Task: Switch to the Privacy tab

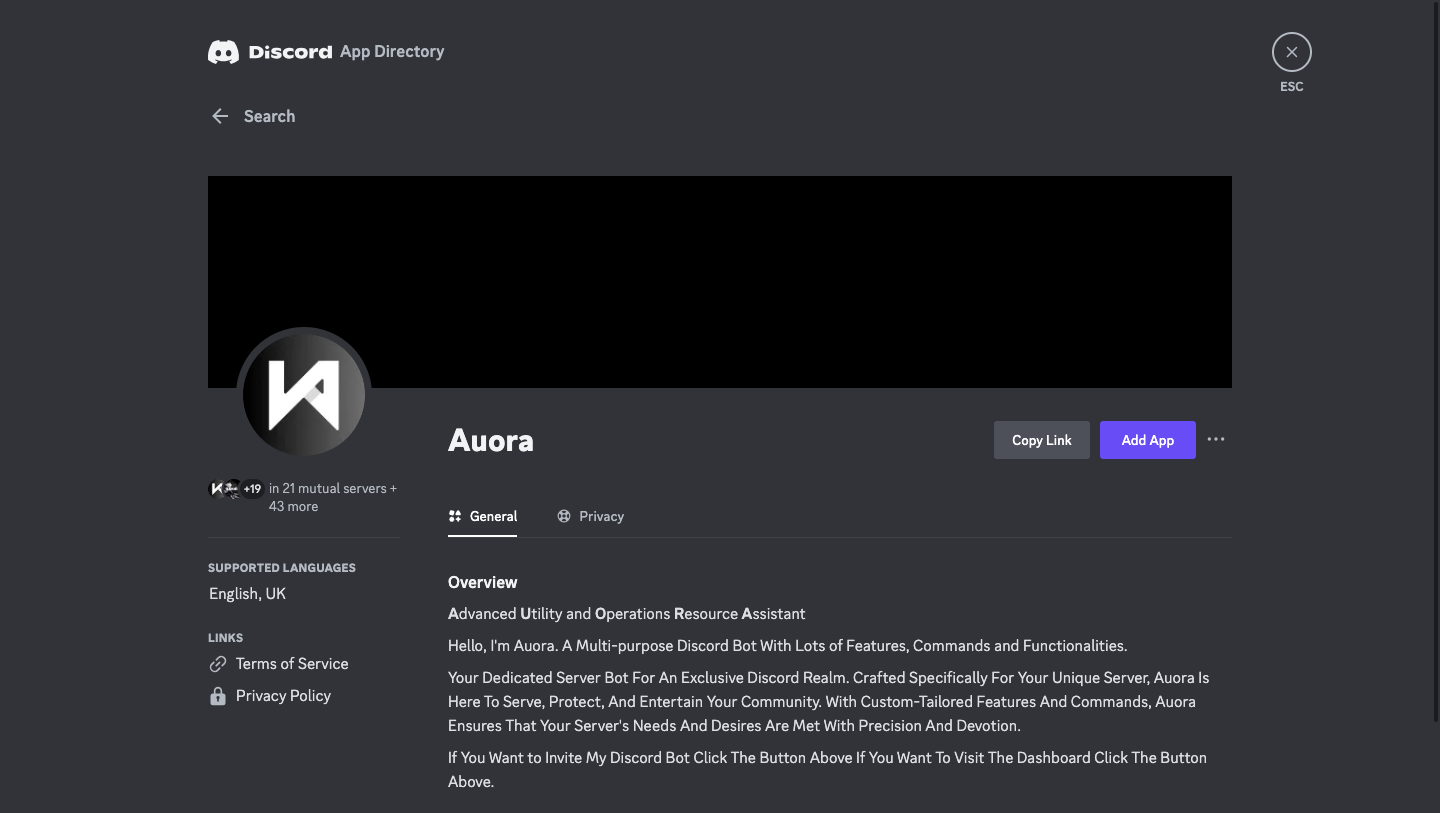Action: (601, 516)
